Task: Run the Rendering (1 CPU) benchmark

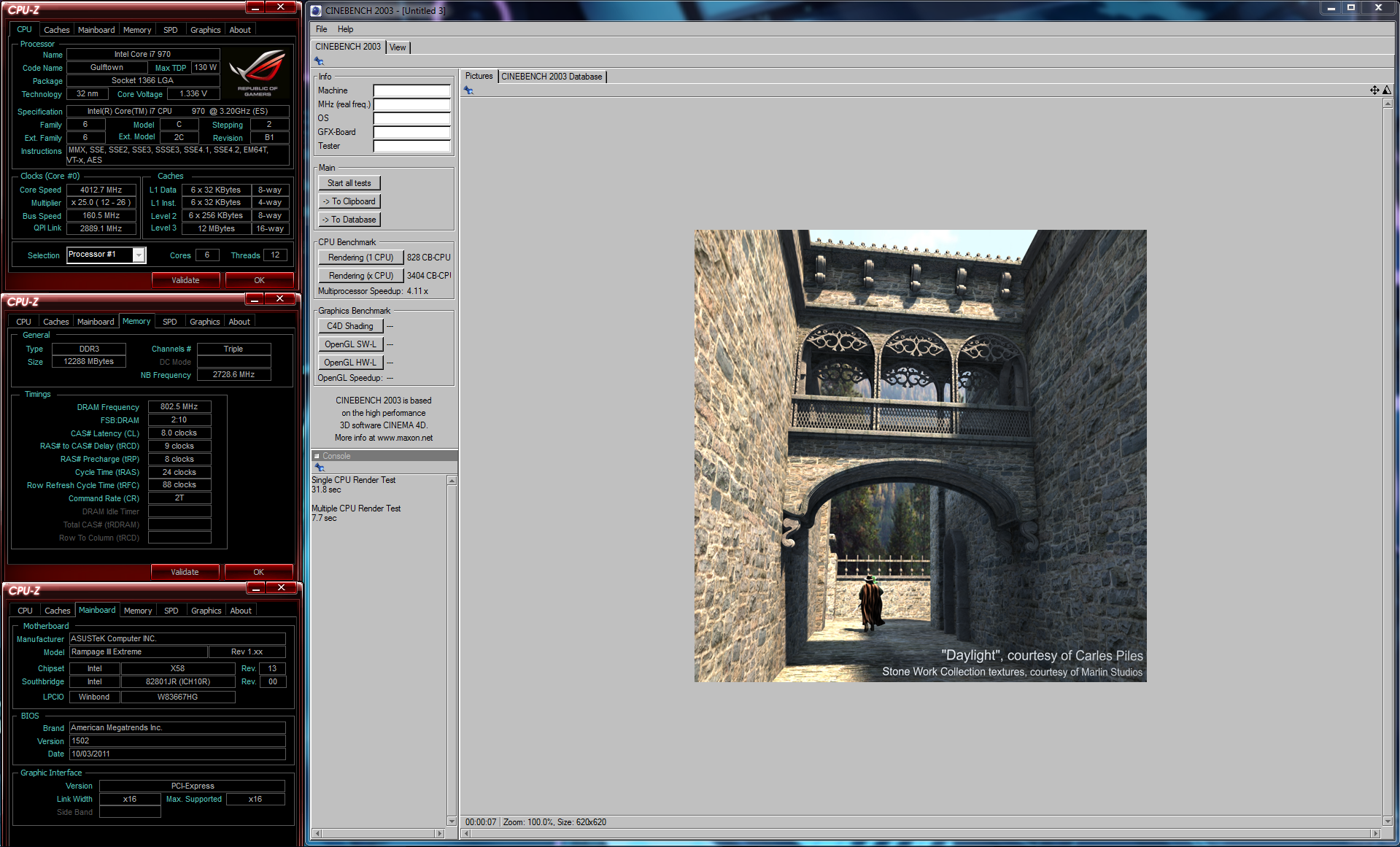Action: [x=360, y=258]
